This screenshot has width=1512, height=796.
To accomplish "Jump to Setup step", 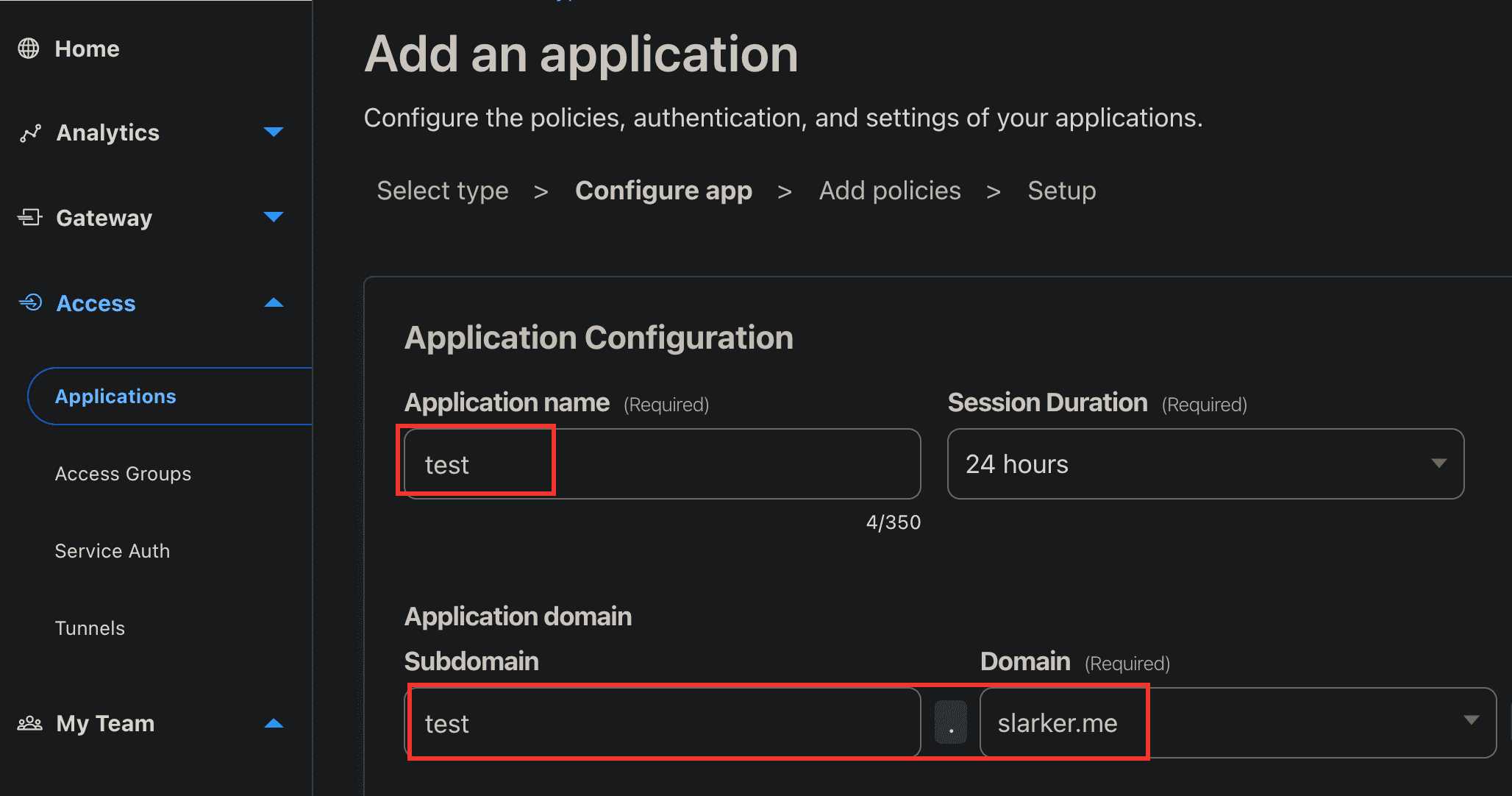I will (x=1061, y=191).
